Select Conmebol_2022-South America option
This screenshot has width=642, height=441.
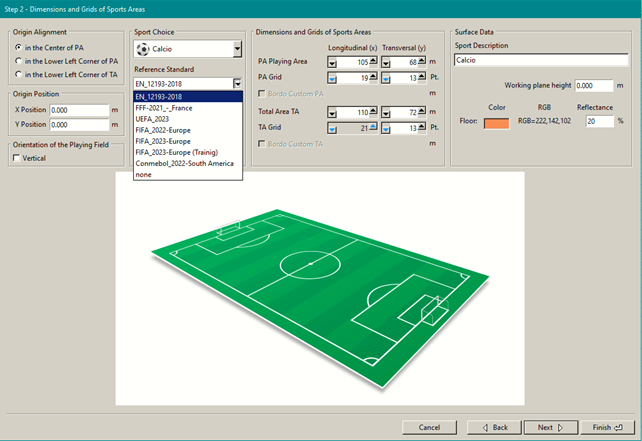[x=183, y=163]
